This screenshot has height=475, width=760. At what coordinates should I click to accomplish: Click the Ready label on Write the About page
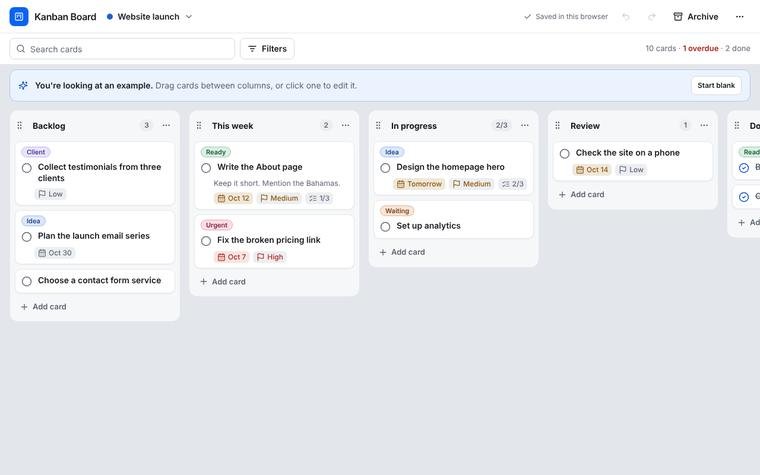[216, 152]
